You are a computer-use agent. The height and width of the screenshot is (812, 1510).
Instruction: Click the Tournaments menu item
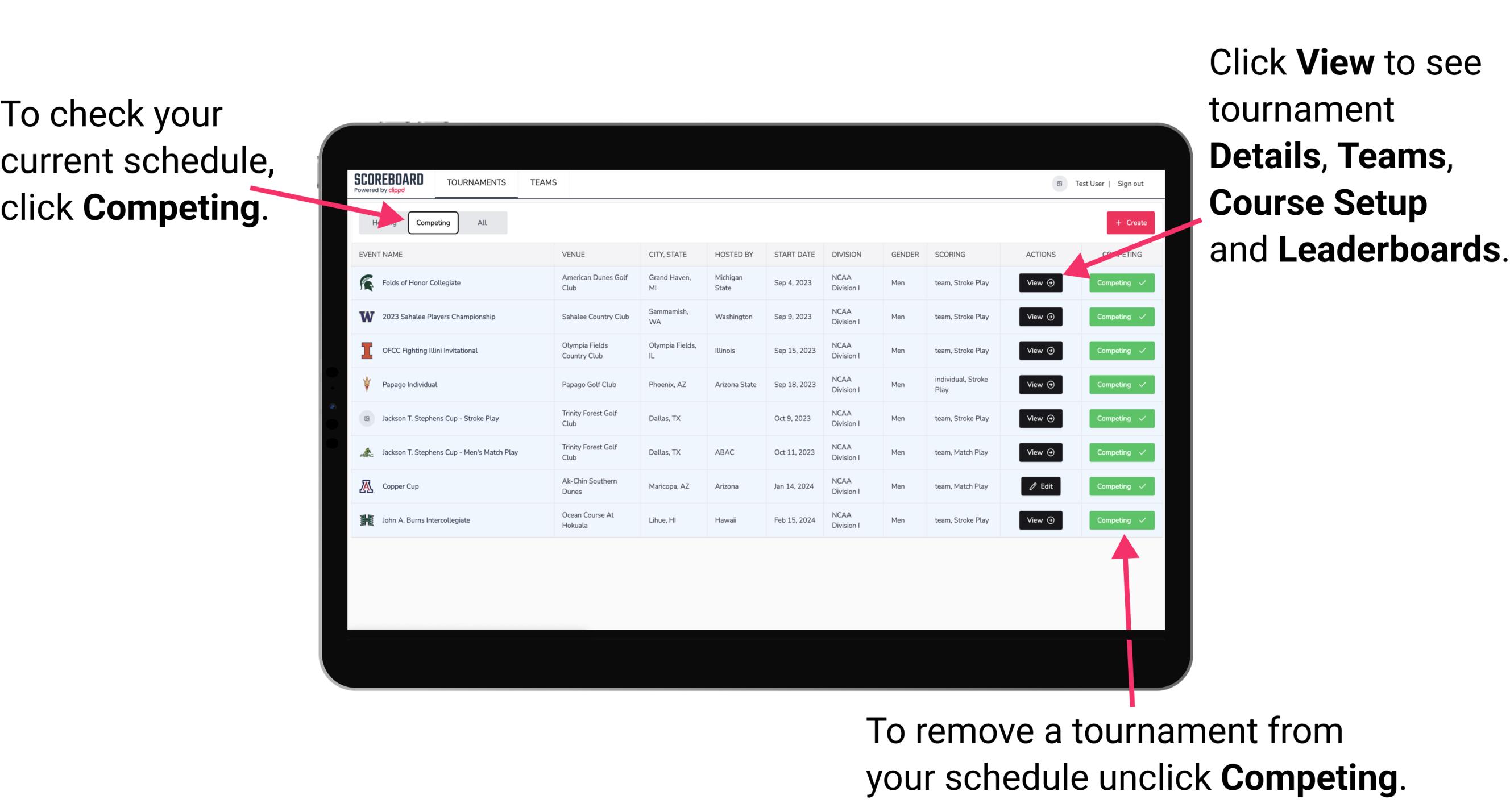click(477, 183)
